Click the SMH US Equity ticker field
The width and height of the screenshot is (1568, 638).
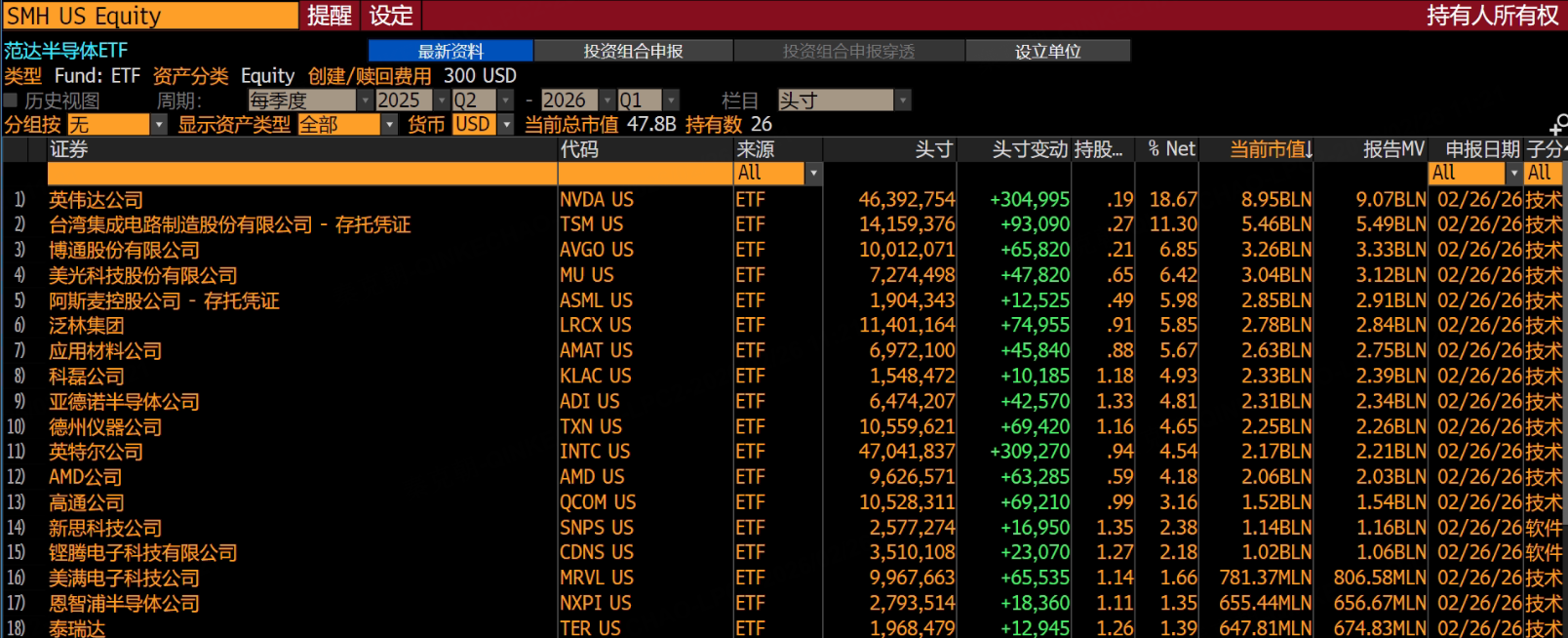pos(150,16)
